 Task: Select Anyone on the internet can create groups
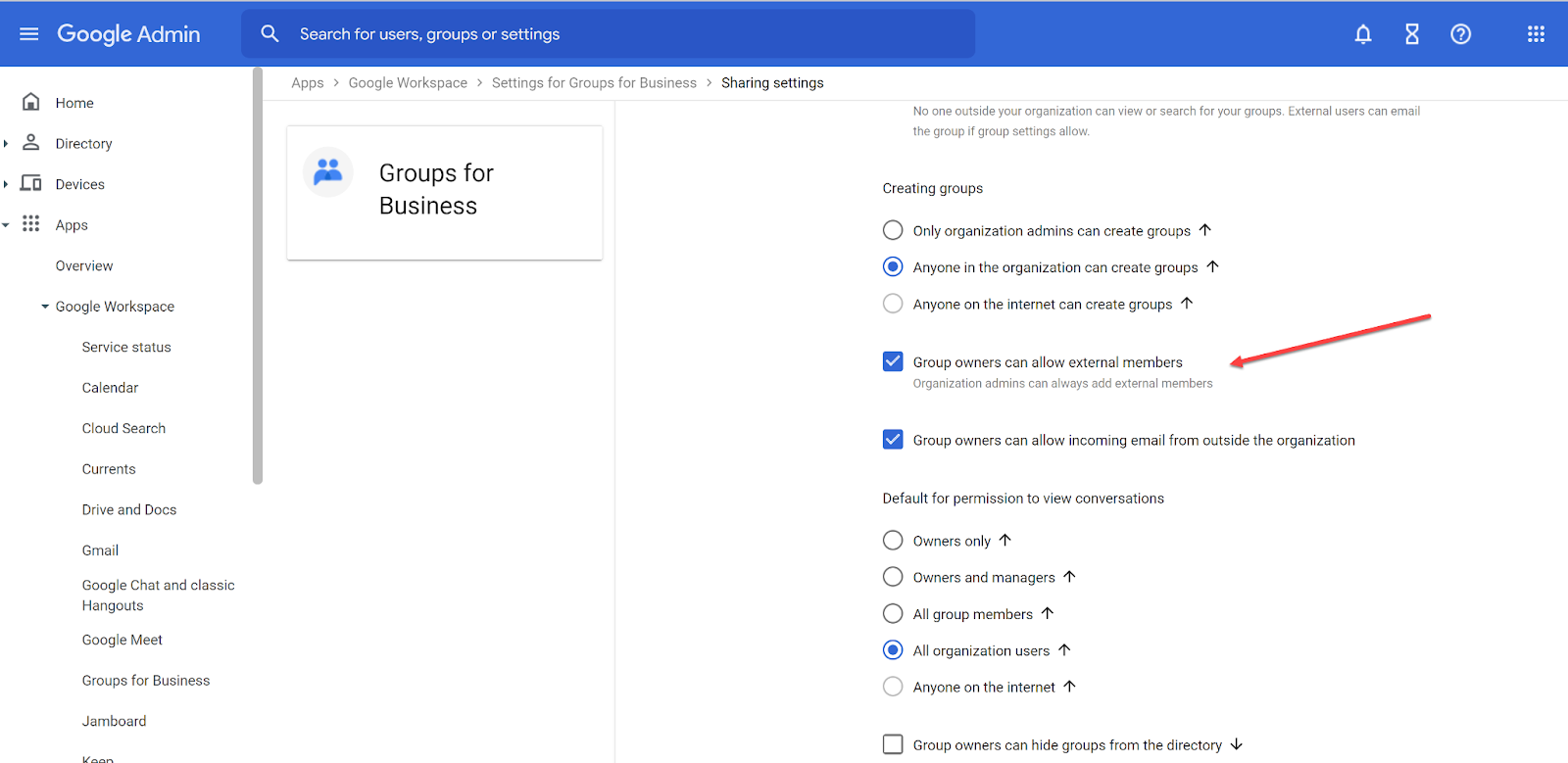(x=893, y=304)
